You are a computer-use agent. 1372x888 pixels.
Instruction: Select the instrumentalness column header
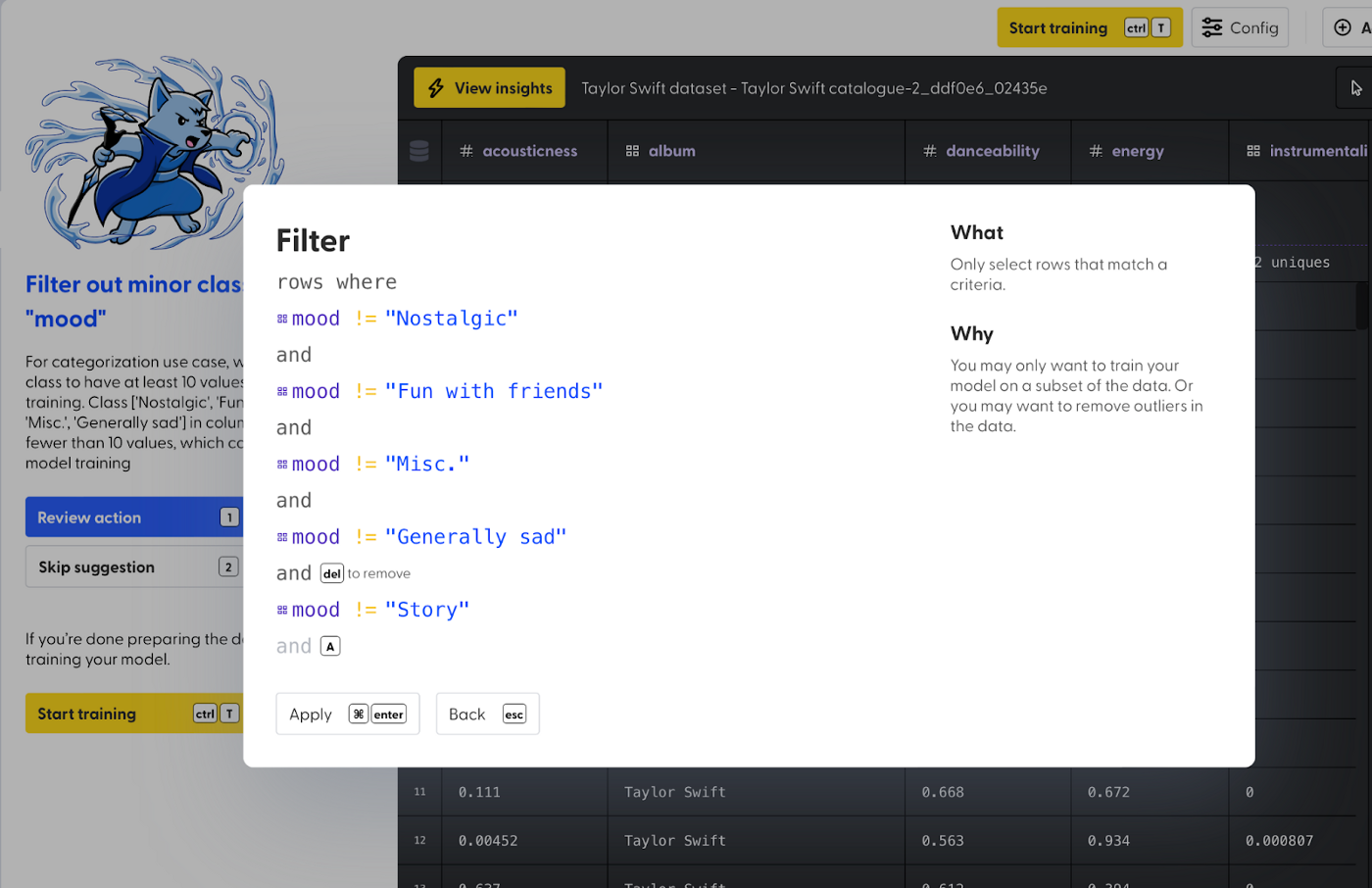[x=1301, y=151]
